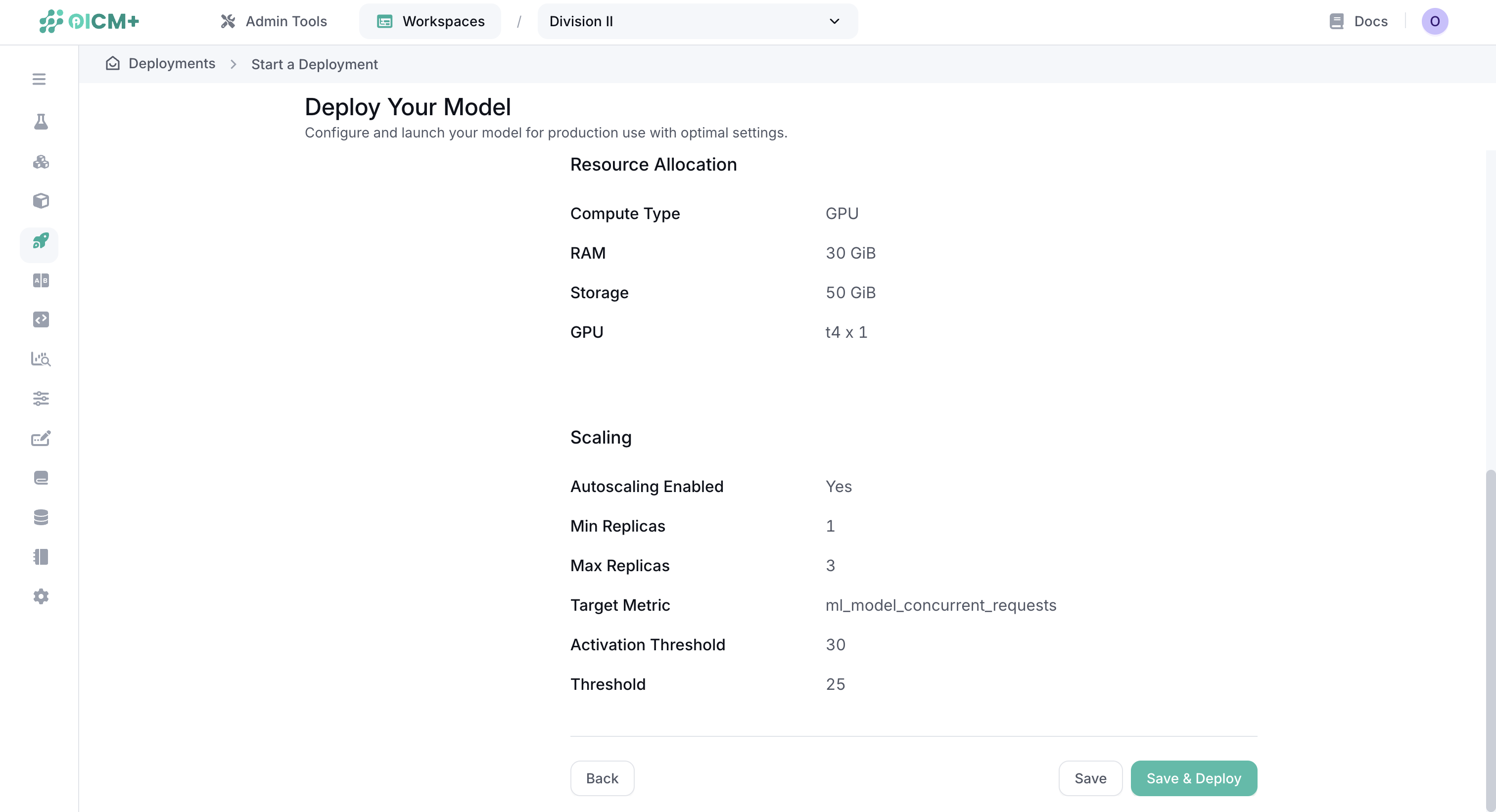Screen dimensions: 1496x812
Task: Click the Save button
Action: [x=1090, y=778]
